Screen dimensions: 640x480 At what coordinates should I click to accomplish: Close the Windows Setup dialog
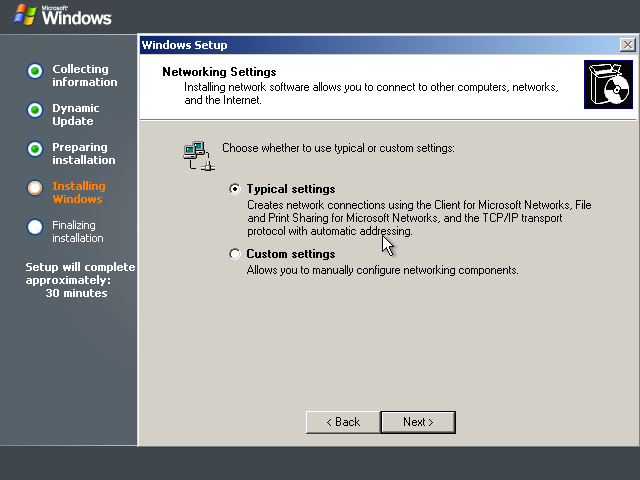pos(627,44)
